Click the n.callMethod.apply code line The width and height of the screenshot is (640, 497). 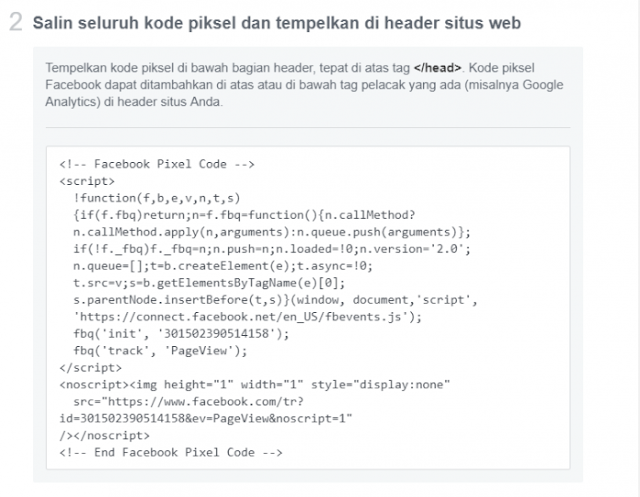pos(272,232)
